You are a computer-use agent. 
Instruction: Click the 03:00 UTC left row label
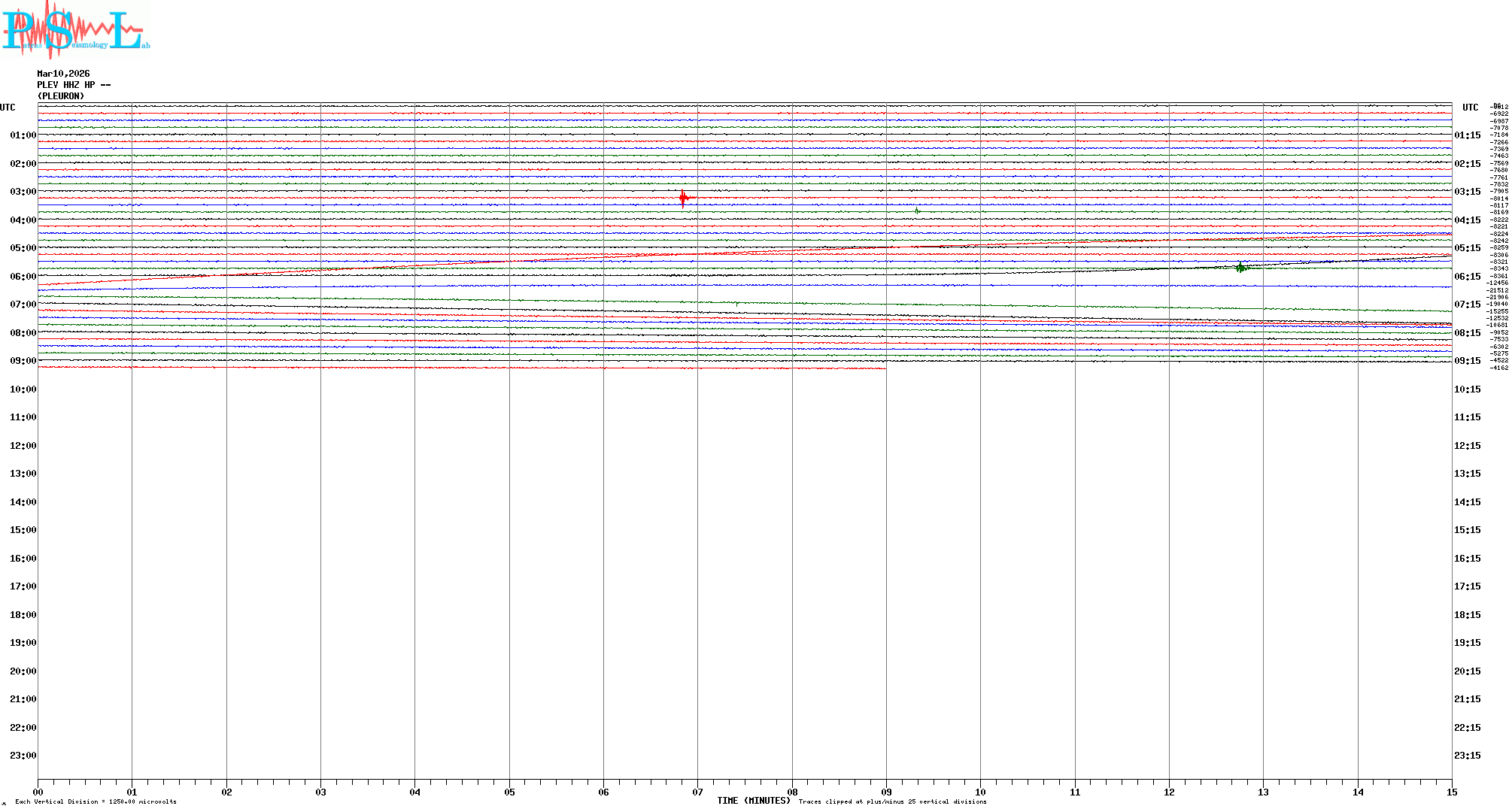(x=23, y=192)
